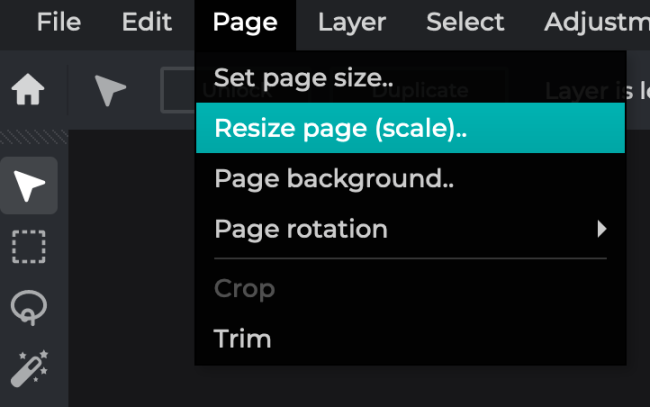
Task: Select the Marquee selection tool
Action: point(29,246)
